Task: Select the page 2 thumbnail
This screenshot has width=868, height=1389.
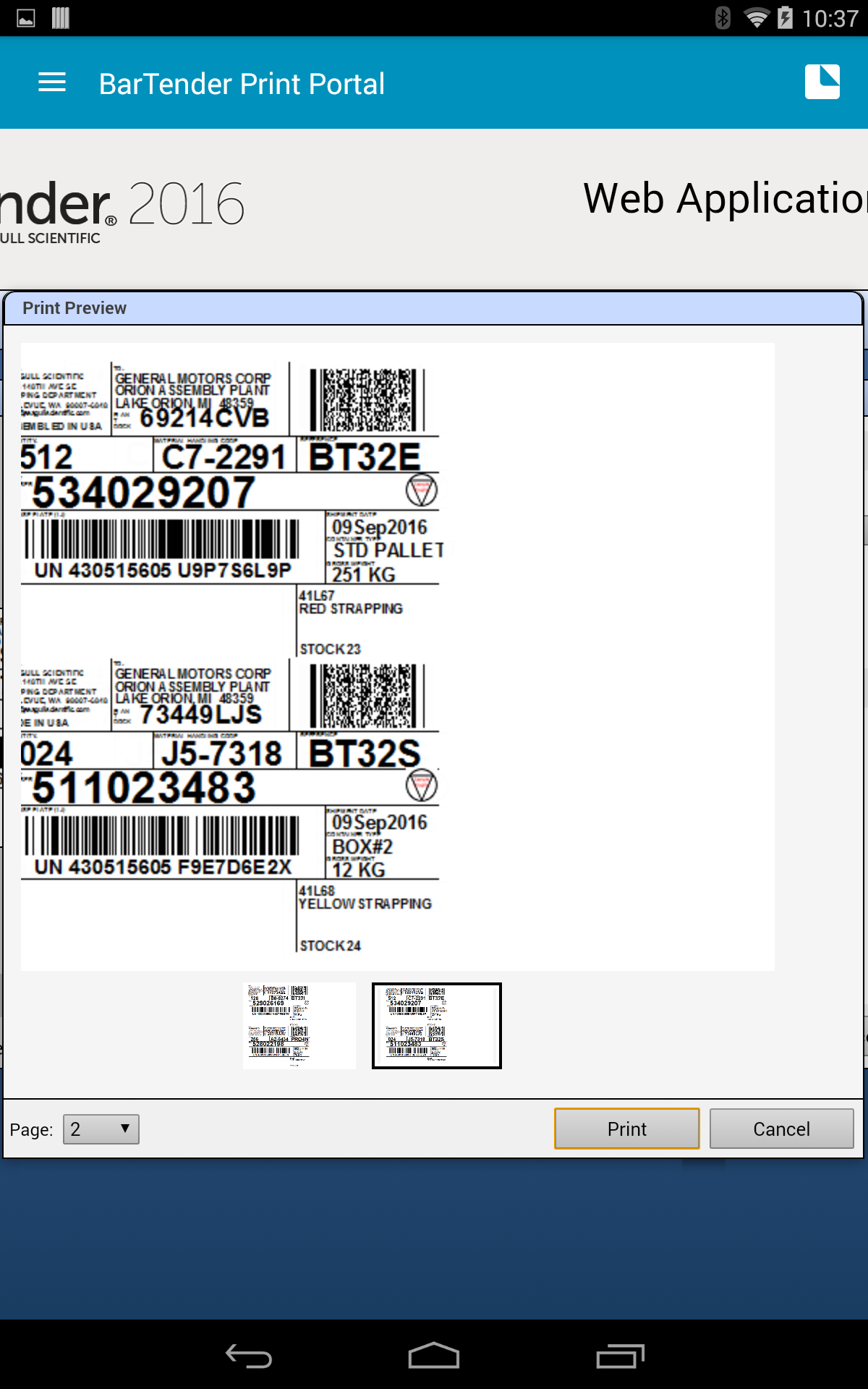Action: click(437, 1026)
